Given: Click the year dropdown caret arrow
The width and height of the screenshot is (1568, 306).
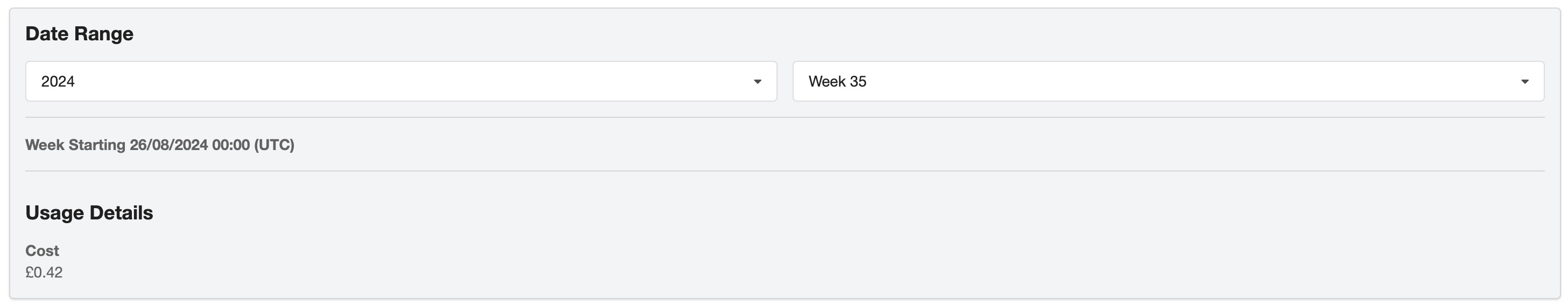Looking at the screenshot, I should pos(757,82).
